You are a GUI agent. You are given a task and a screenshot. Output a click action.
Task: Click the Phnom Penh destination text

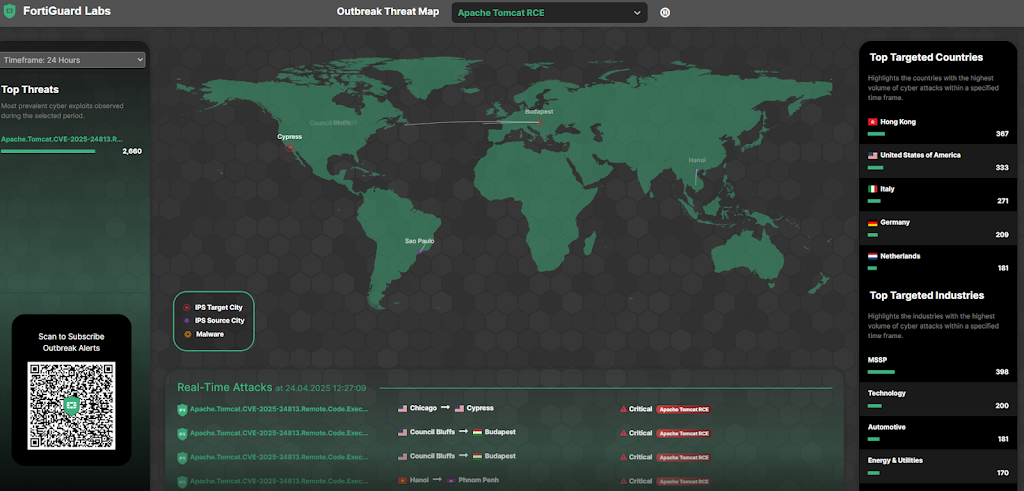478,481
